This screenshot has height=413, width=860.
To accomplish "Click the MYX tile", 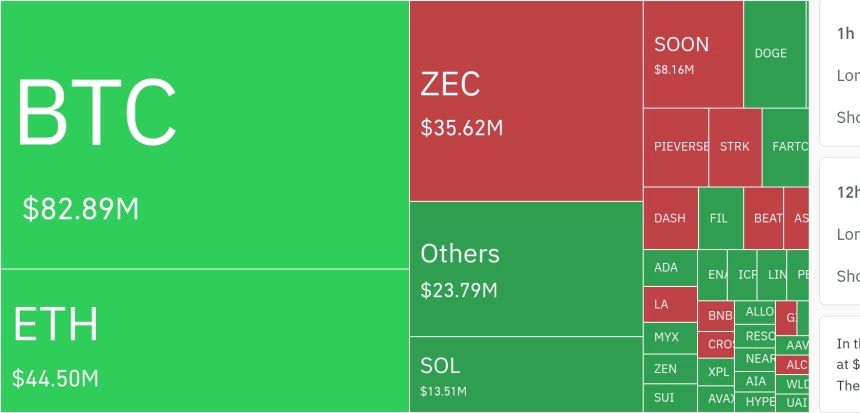I will coord(668,337).
